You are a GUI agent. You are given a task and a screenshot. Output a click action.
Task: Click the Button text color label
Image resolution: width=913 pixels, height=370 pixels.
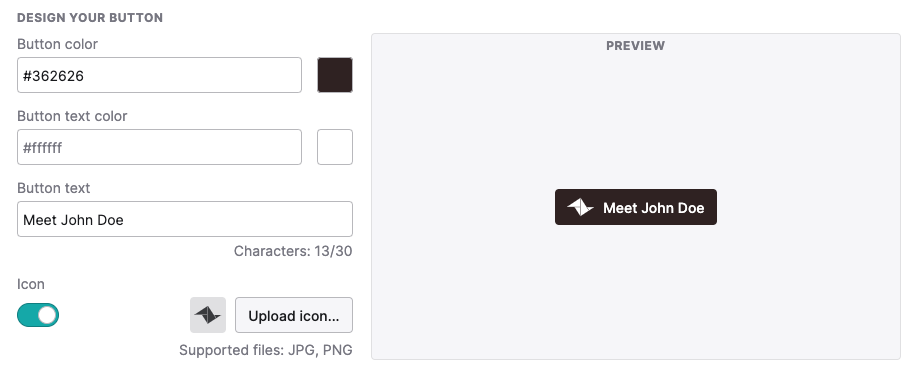(72, 117)
